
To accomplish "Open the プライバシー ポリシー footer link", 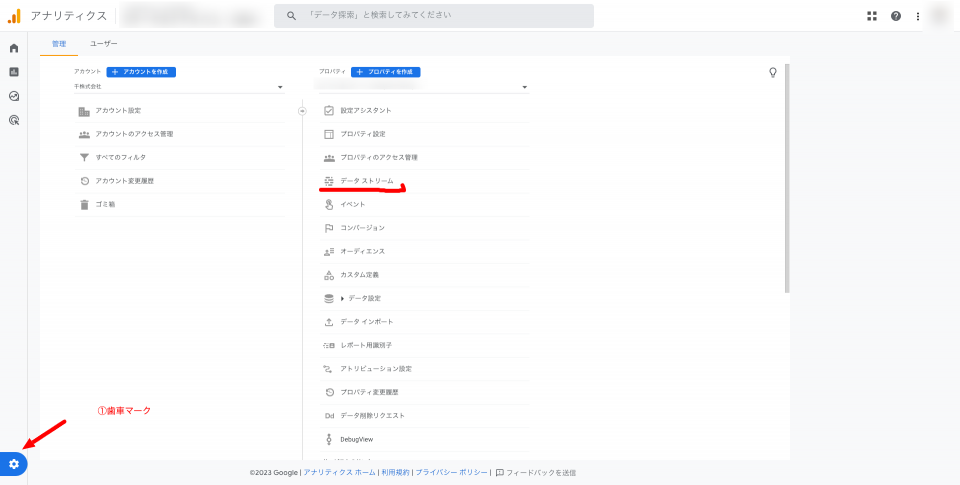I will tap(452, 473).
